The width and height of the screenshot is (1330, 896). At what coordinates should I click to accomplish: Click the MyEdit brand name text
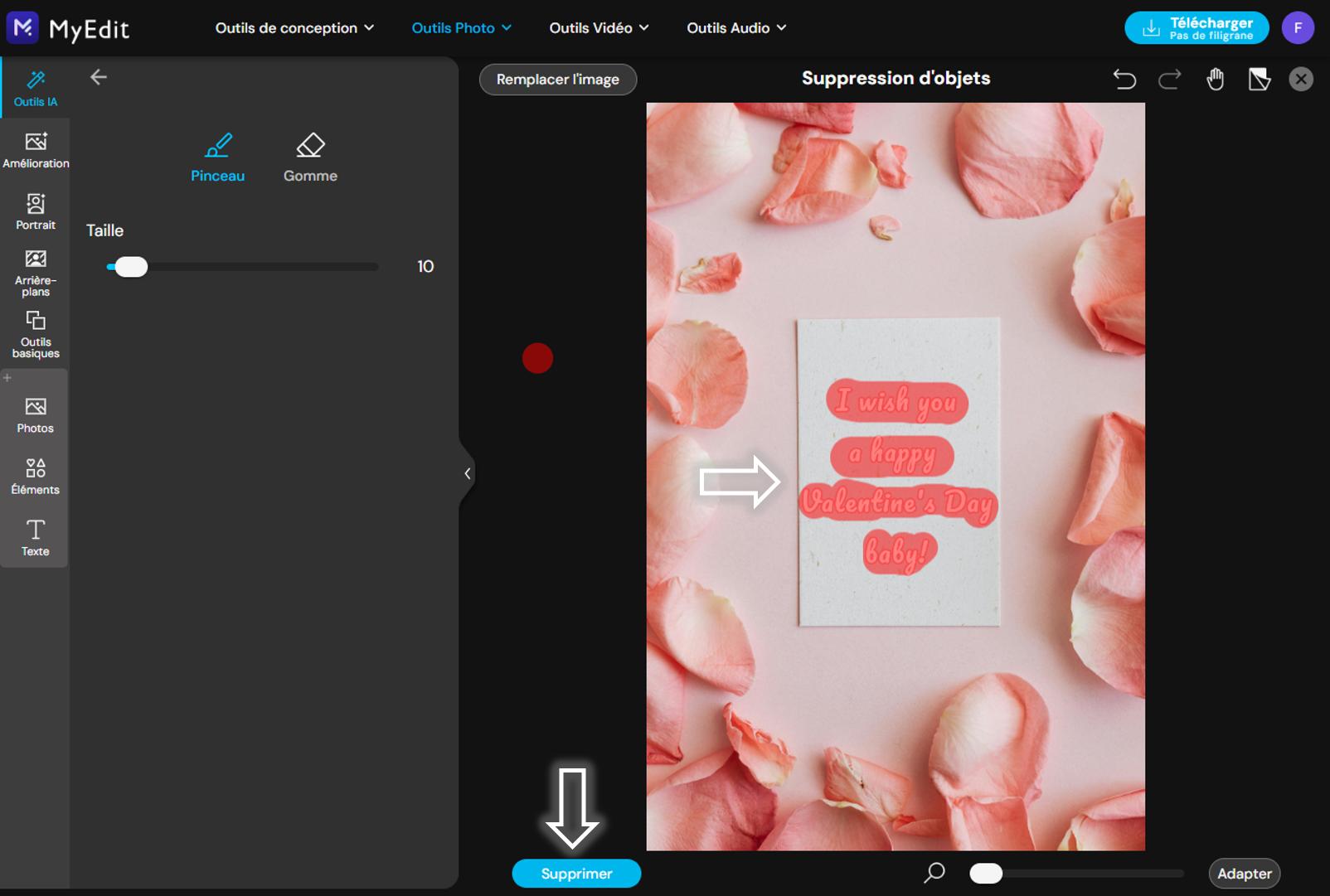(90, 30)
